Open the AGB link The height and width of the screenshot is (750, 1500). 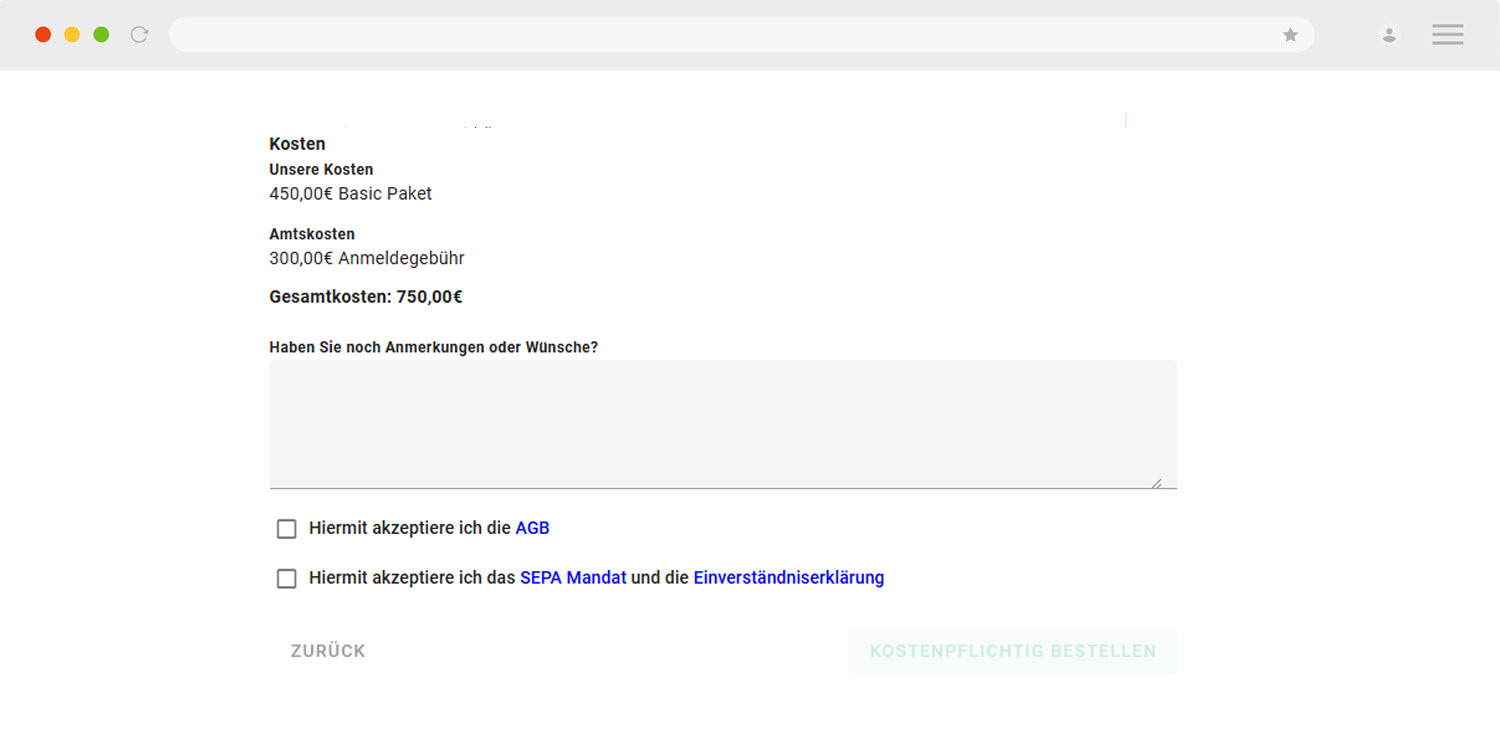532,528
